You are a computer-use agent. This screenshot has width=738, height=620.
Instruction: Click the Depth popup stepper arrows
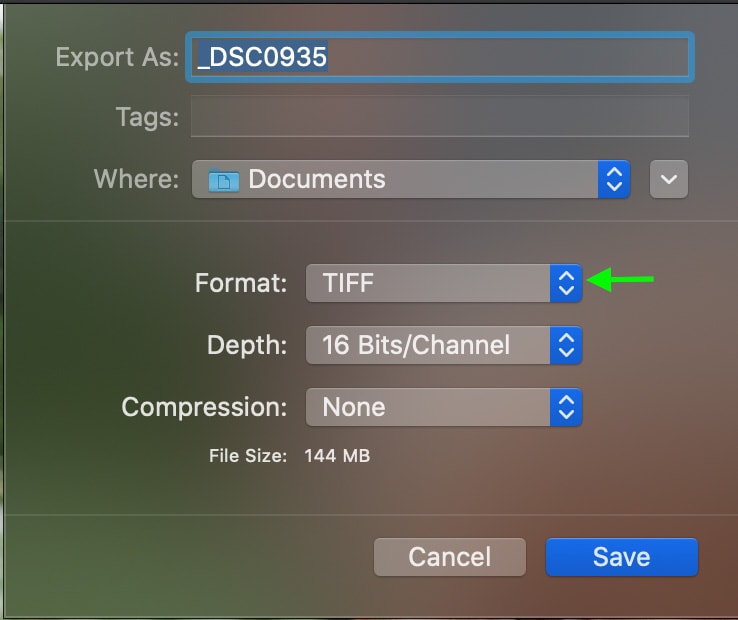pos(566,345)
